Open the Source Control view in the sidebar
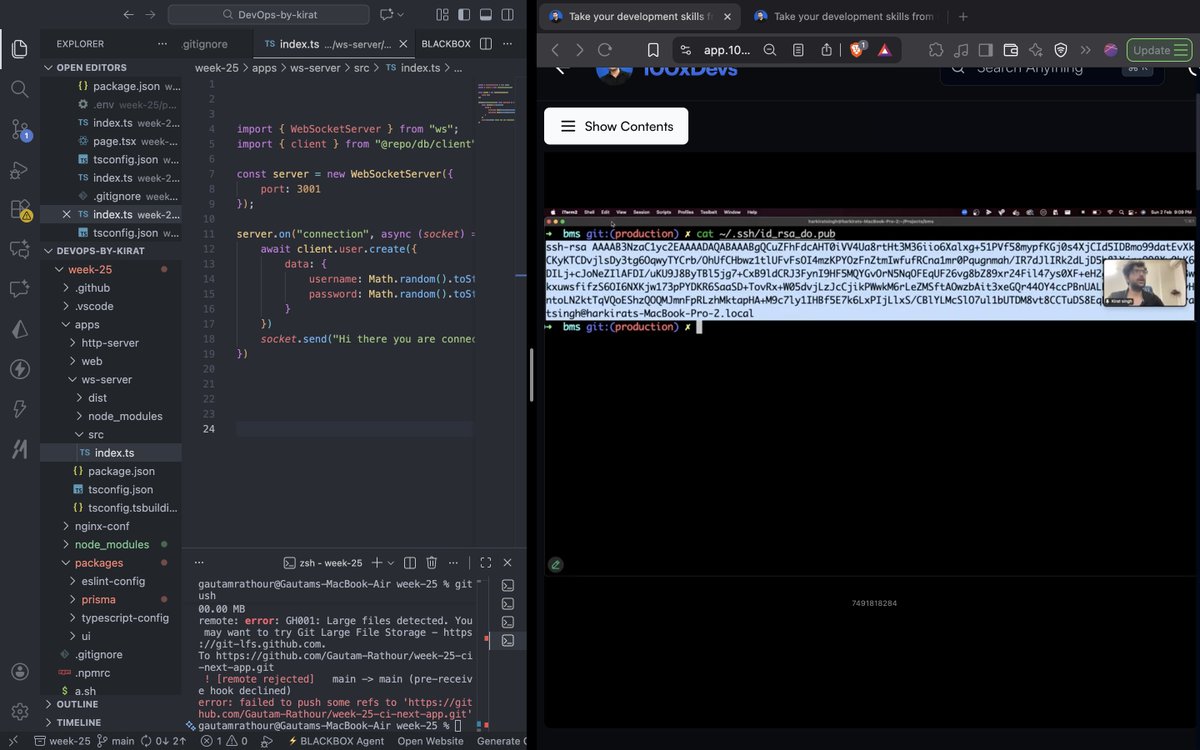1200x750 pixels. pyautogui.click(x=19, y=129)
